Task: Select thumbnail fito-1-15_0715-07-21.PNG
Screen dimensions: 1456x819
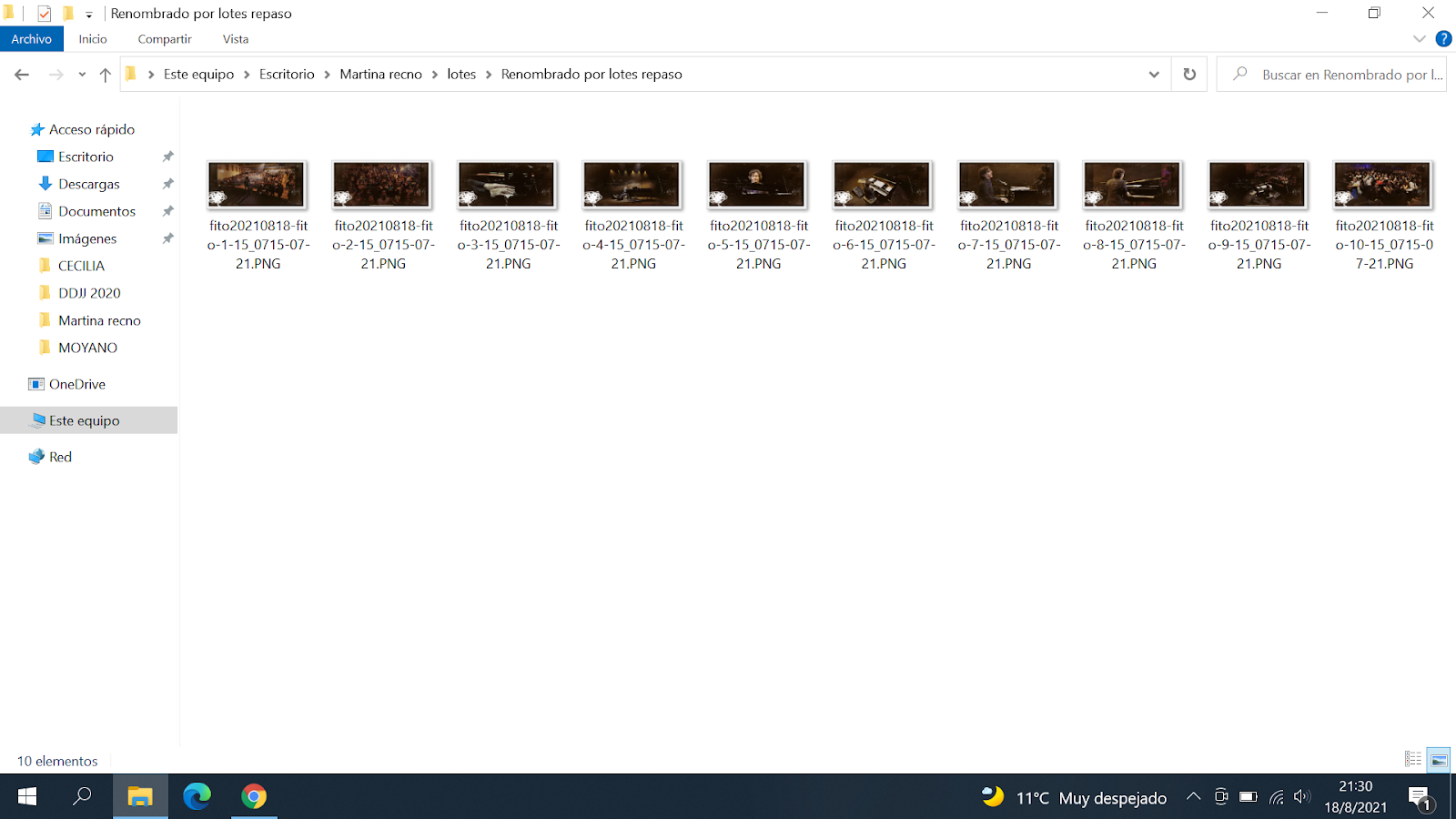Action: click(257, 185)
